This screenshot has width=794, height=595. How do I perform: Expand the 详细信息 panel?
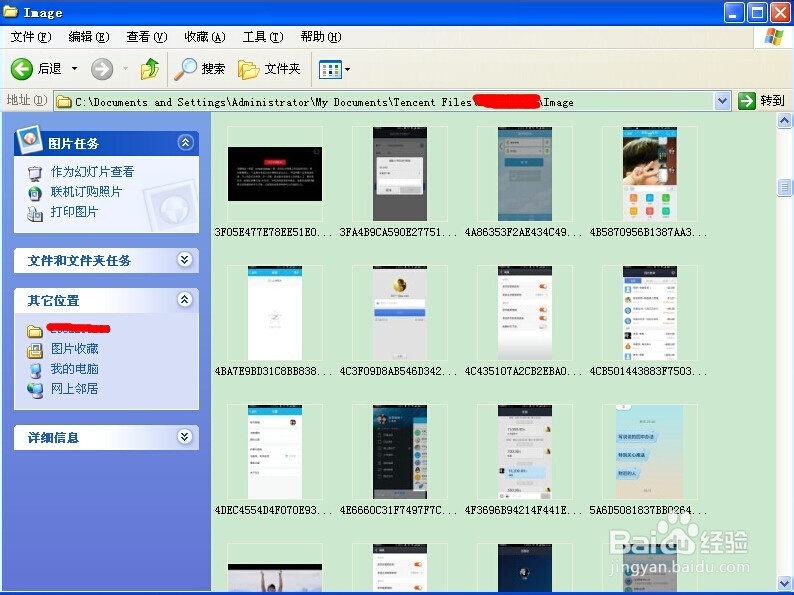click(185, 437)
